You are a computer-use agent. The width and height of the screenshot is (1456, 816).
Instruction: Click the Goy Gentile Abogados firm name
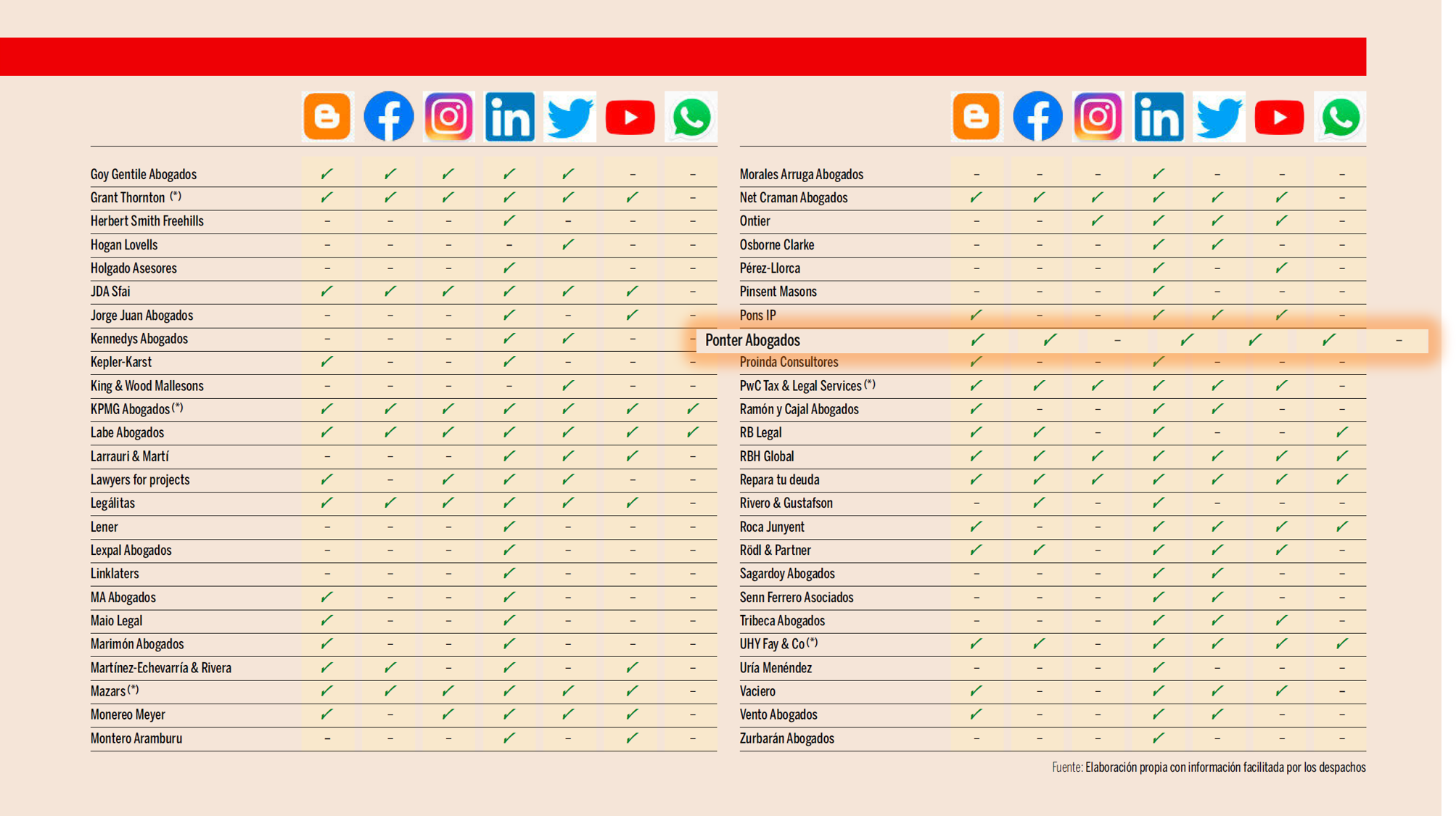point(144,174)
